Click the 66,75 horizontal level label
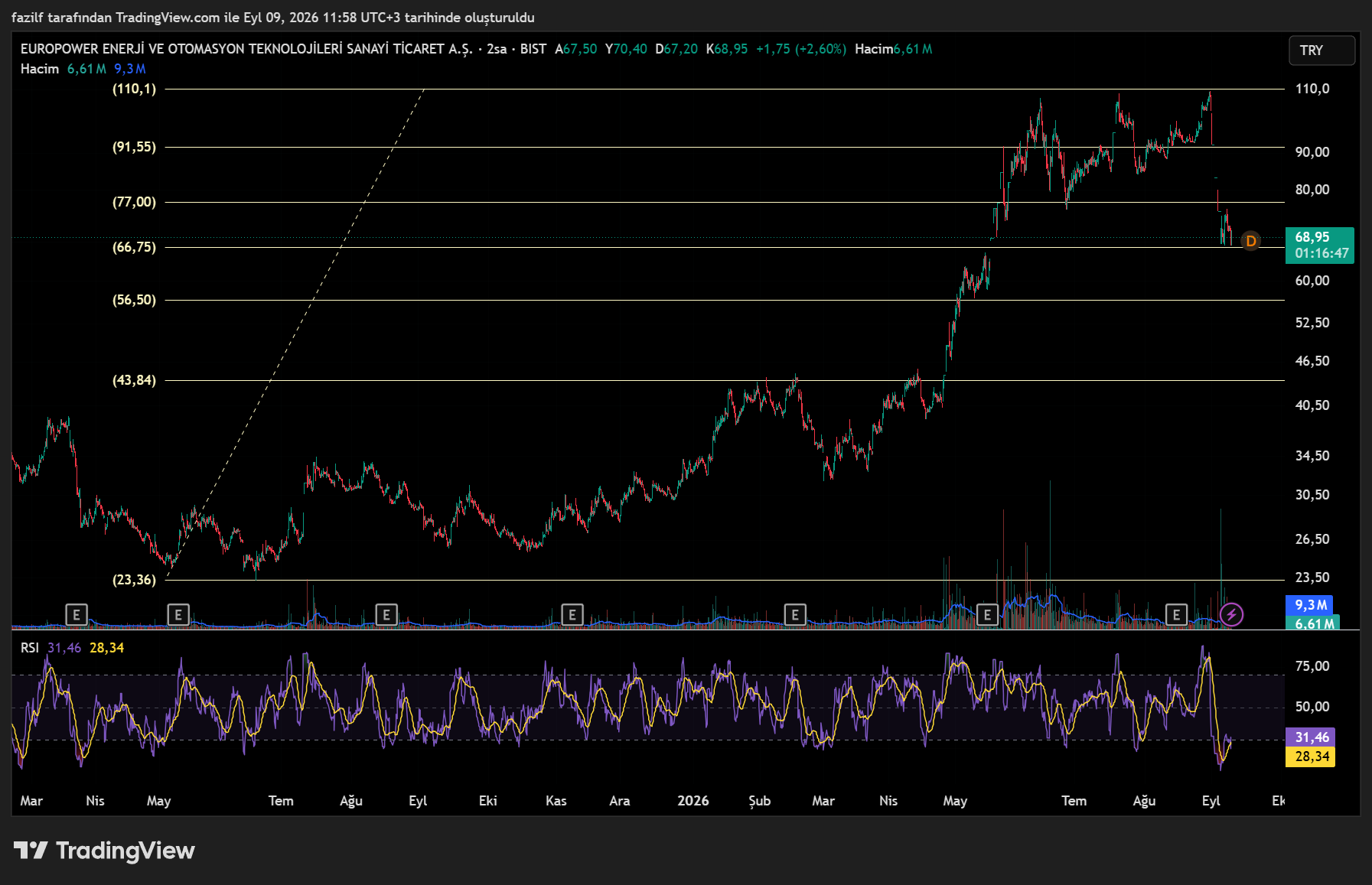 [134, 247]
